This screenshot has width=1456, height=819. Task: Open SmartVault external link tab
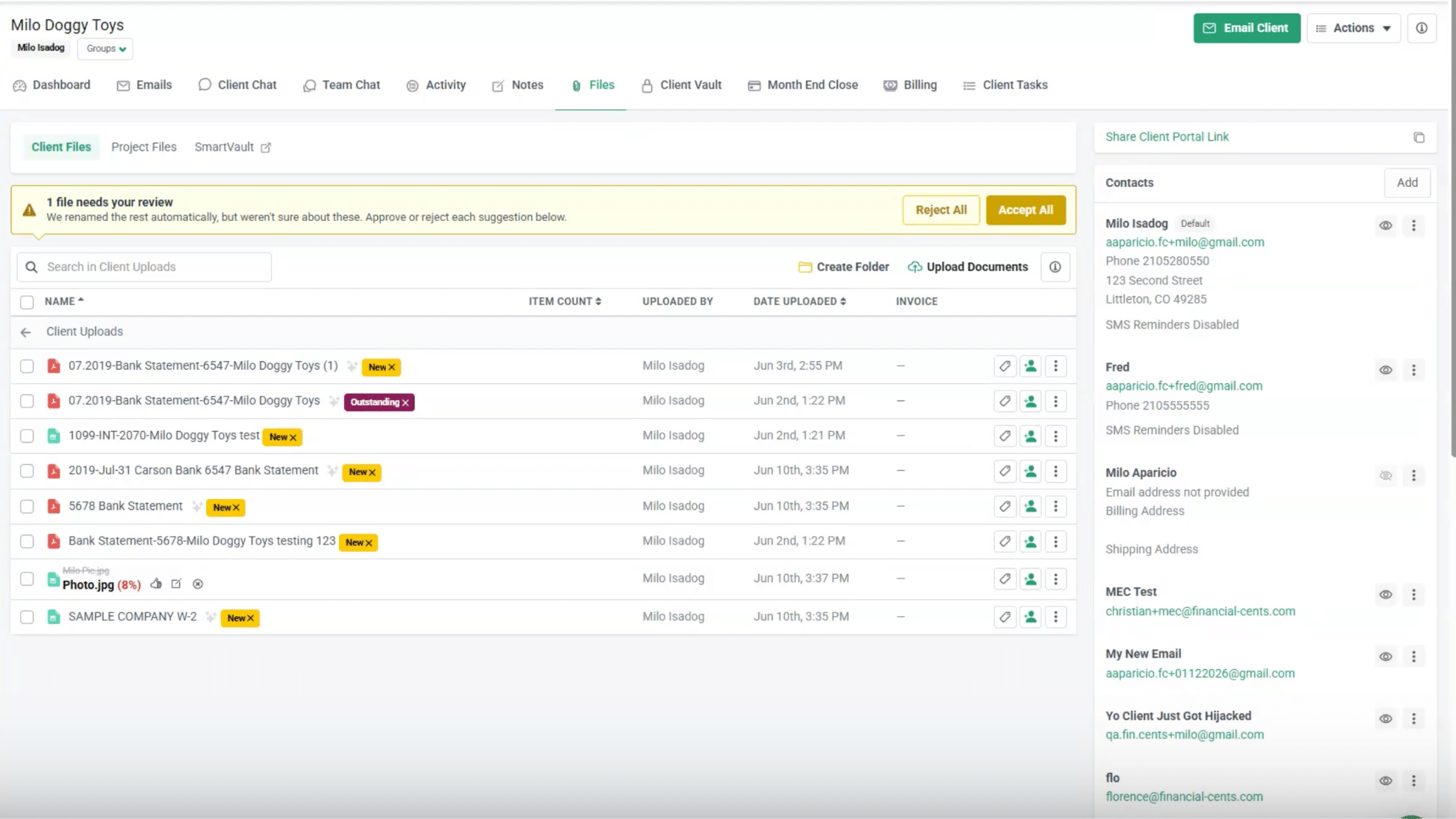click(232, 147)
